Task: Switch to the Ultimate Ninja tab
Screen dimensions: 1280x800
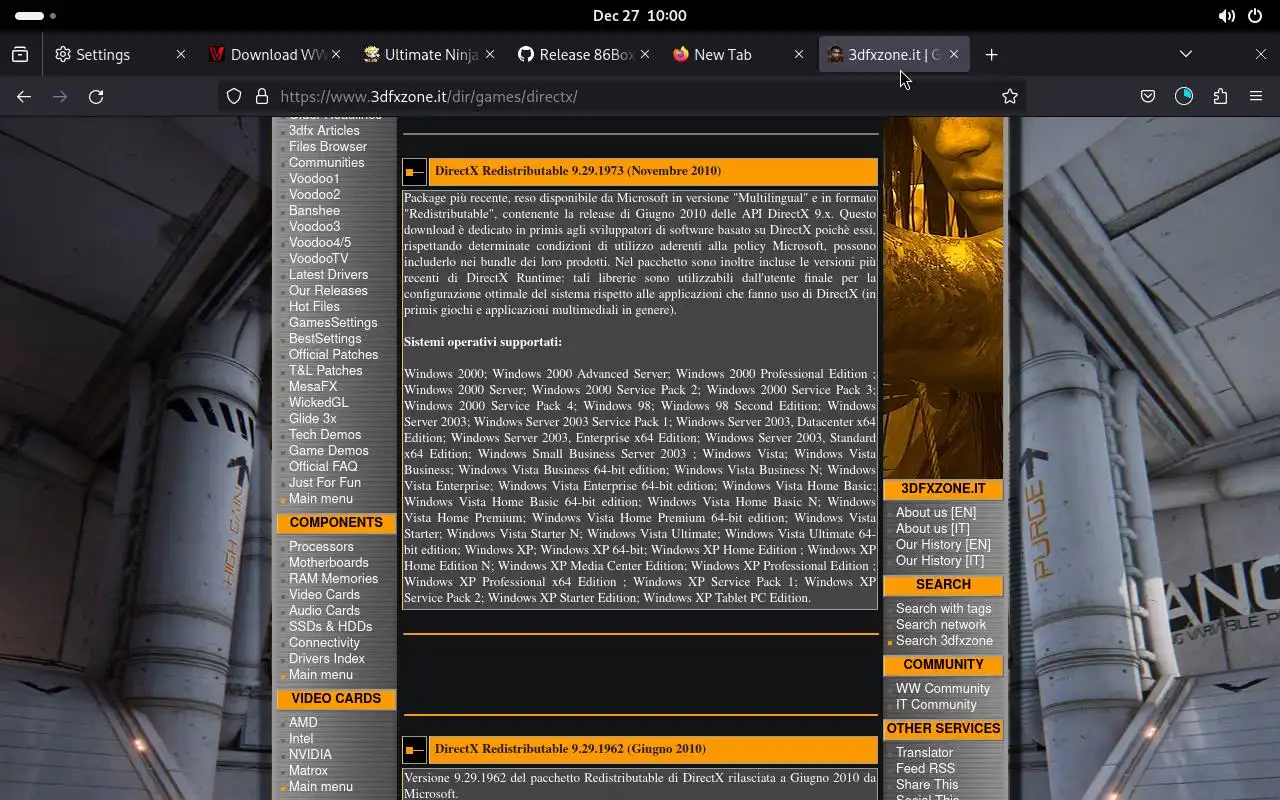Action: 429,55
